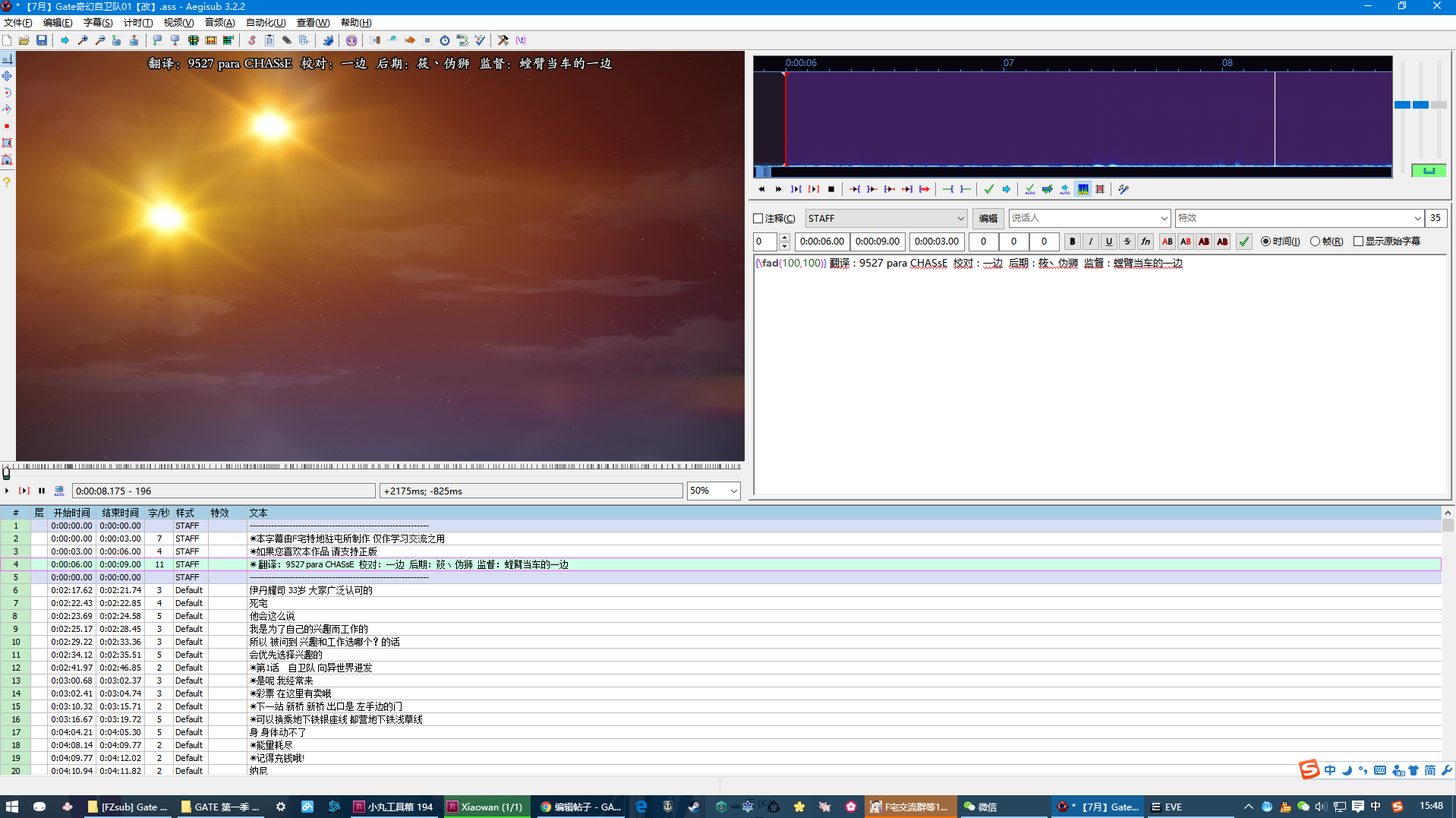Toggle video auto-scroll button
The height and width of the screenshot is (818, 1456).
(59, 491)
